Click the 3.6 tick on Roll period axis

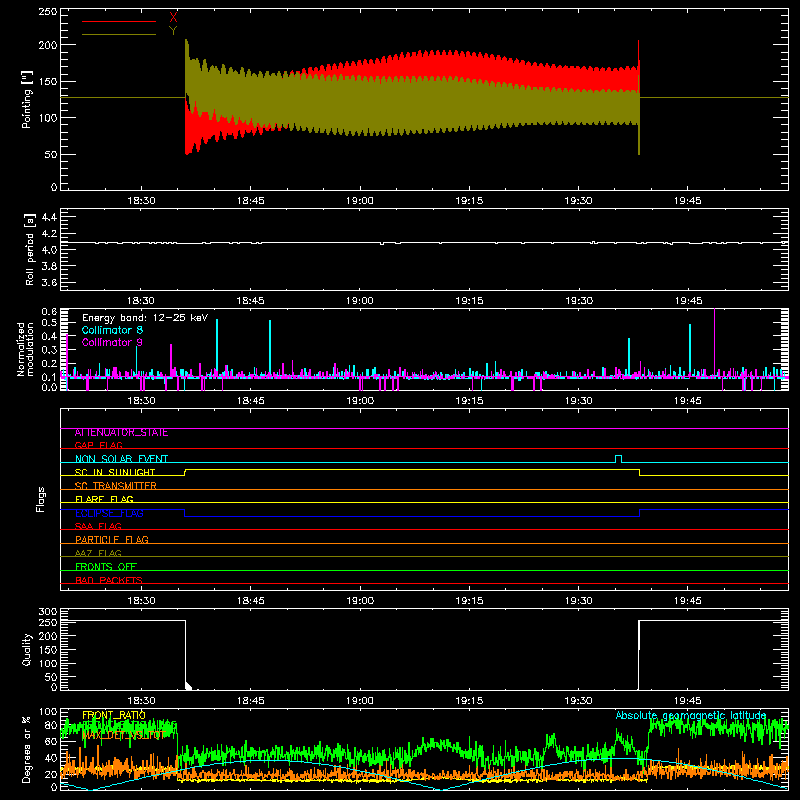[x=49, y=282]
